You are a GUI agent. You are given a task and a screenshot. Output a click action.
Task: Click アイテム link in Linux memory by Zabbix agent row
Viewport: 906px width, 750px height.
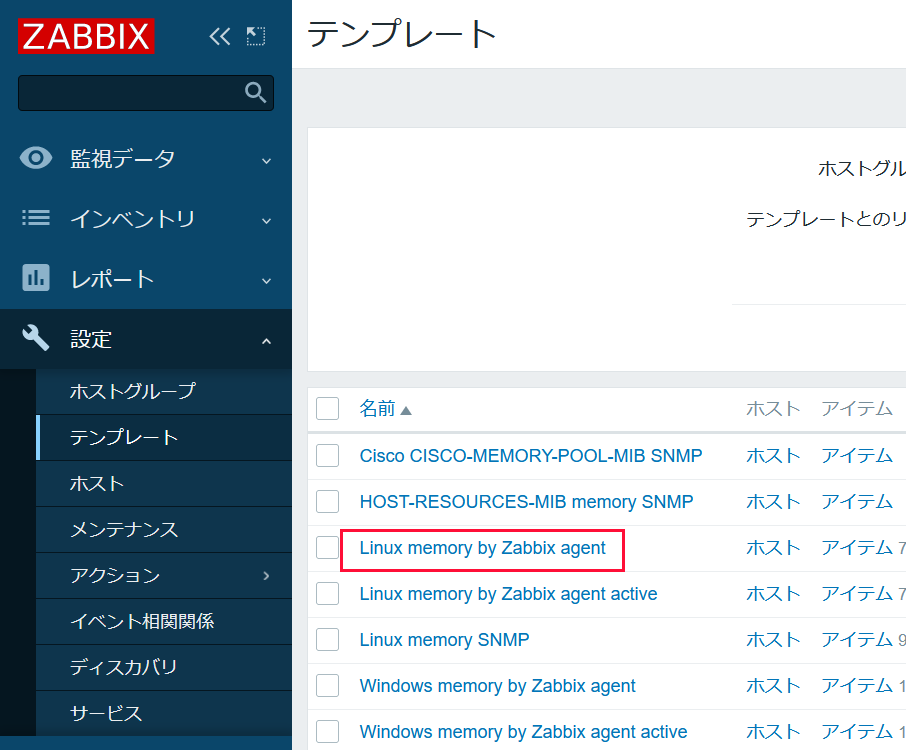[x=857, y=547]
